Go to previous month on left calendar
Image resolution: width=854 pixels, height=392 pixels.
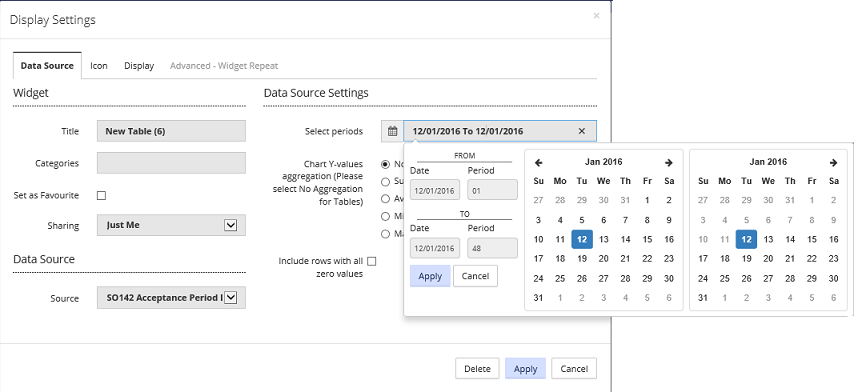pyautogui.click(x=539, y=162)
